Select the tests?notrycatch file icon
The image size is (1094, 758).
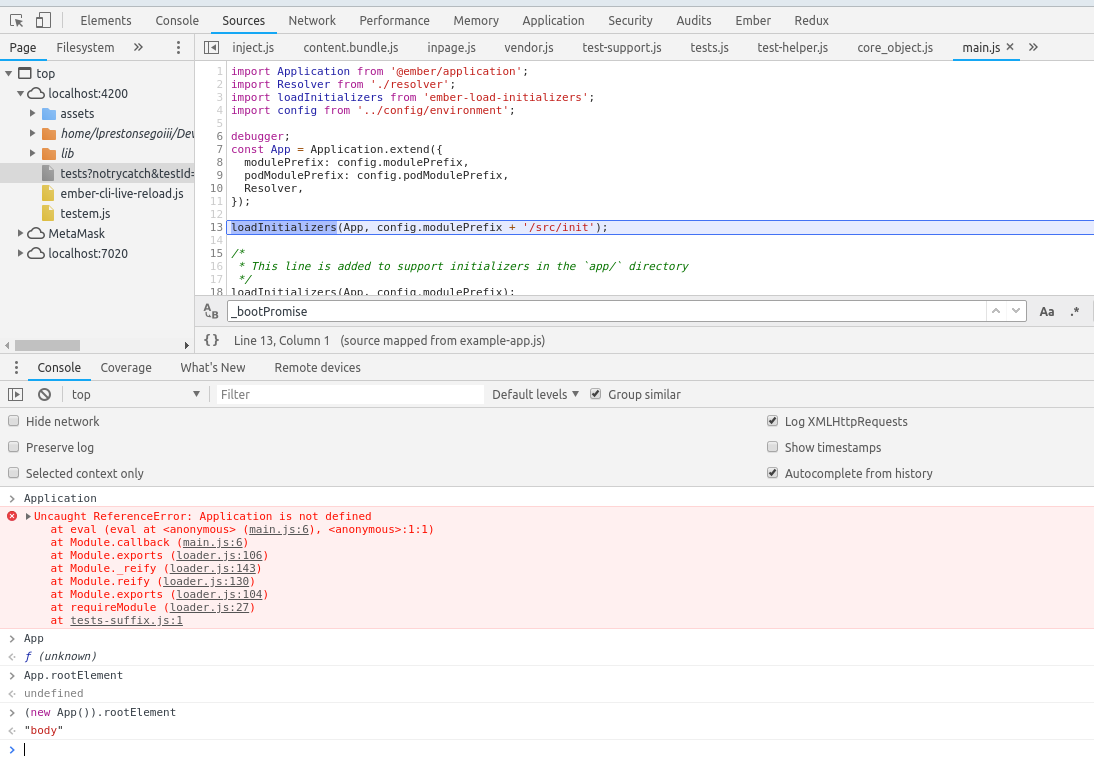tap(48, 173)
